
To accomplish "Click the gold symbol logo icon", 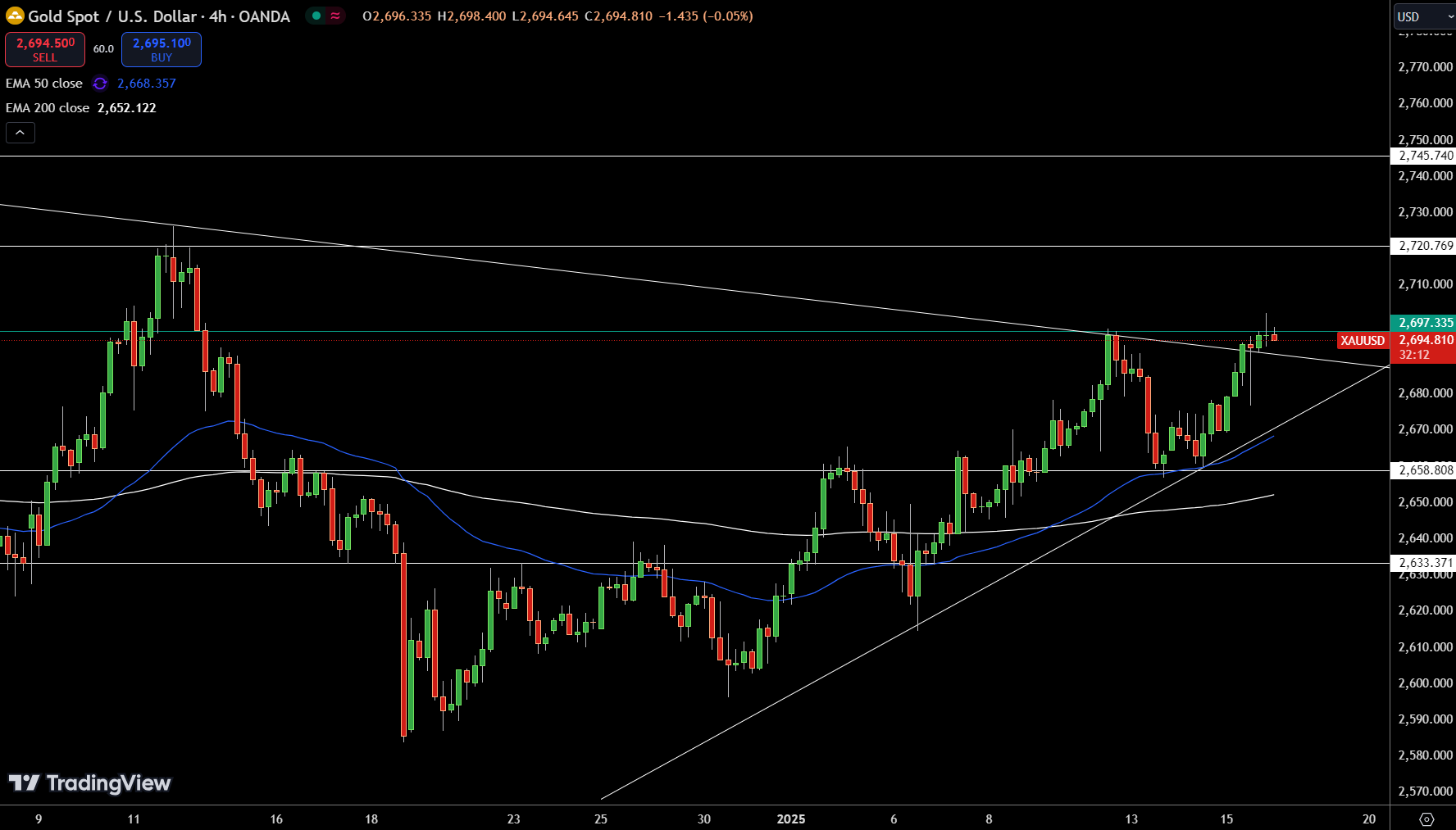I will coord(15,16).
